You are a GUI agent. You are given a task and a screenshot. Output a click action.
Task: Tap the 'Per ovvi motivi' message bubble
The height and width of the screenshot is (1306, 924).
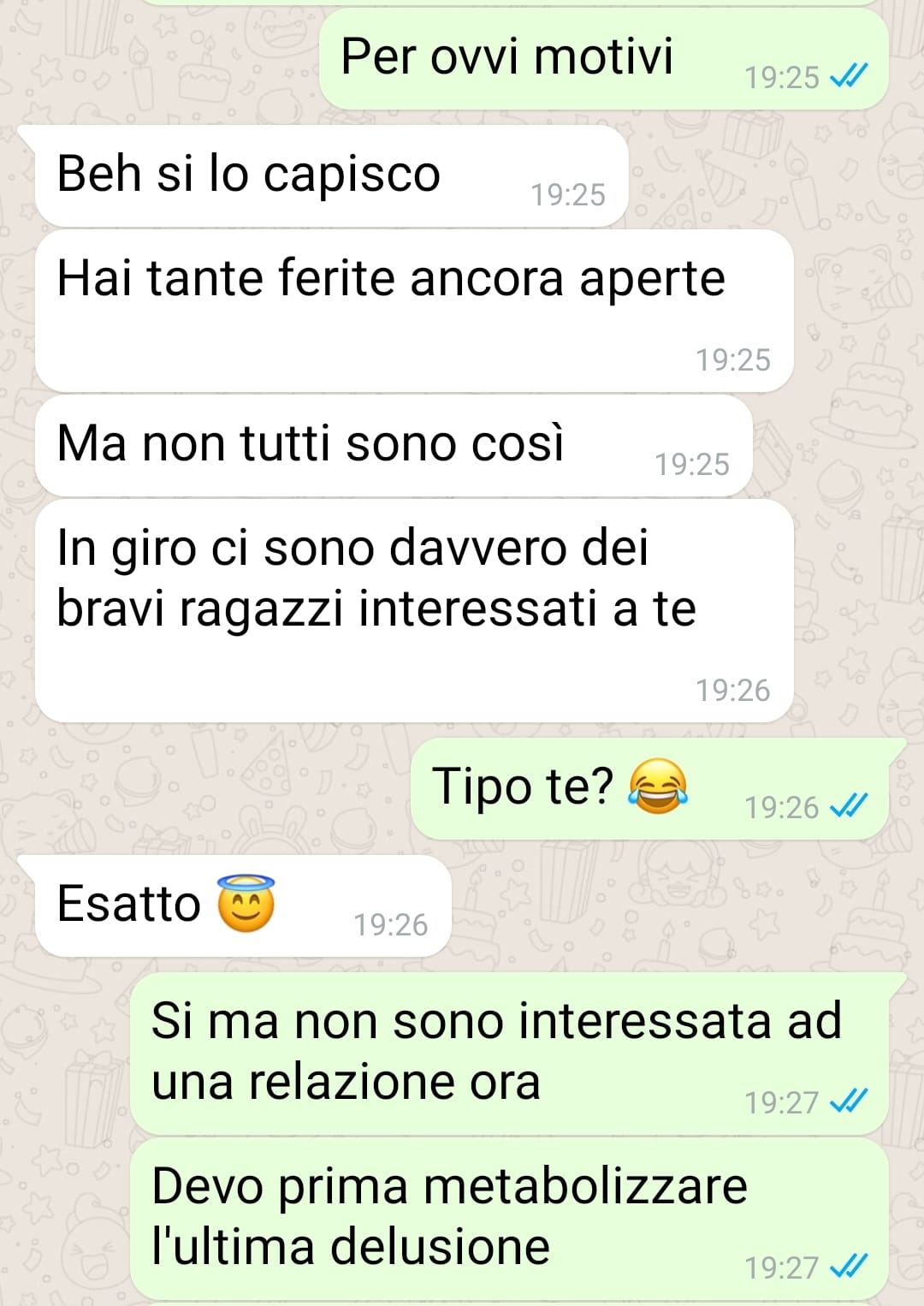pos(603,58)
